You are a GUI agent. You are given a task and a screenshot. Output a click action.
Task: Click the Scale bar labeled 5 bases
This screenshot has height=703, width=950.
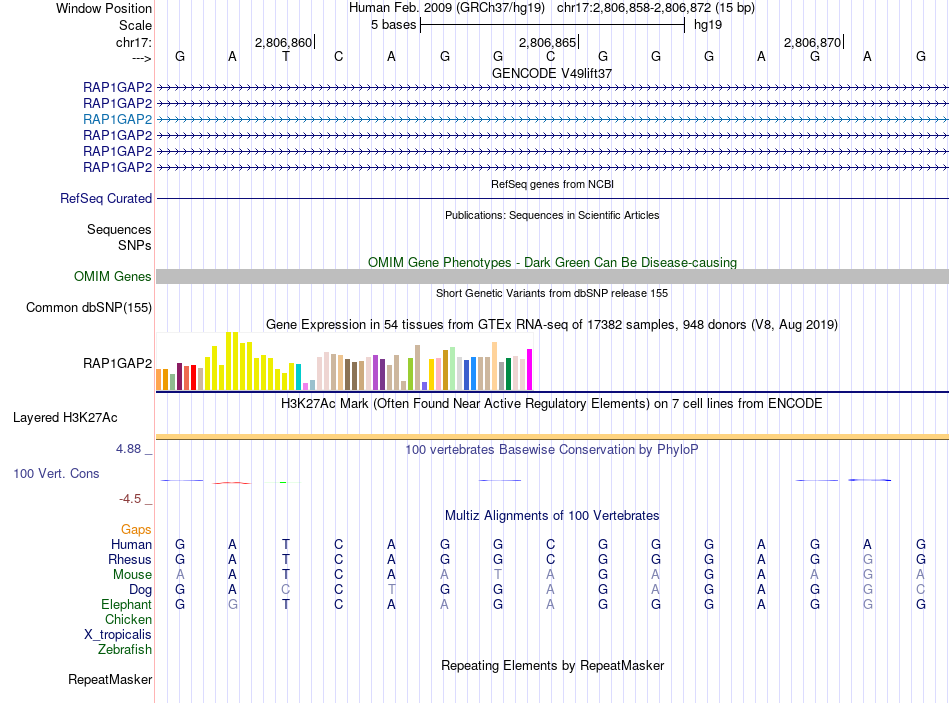[x=553, y=25]
